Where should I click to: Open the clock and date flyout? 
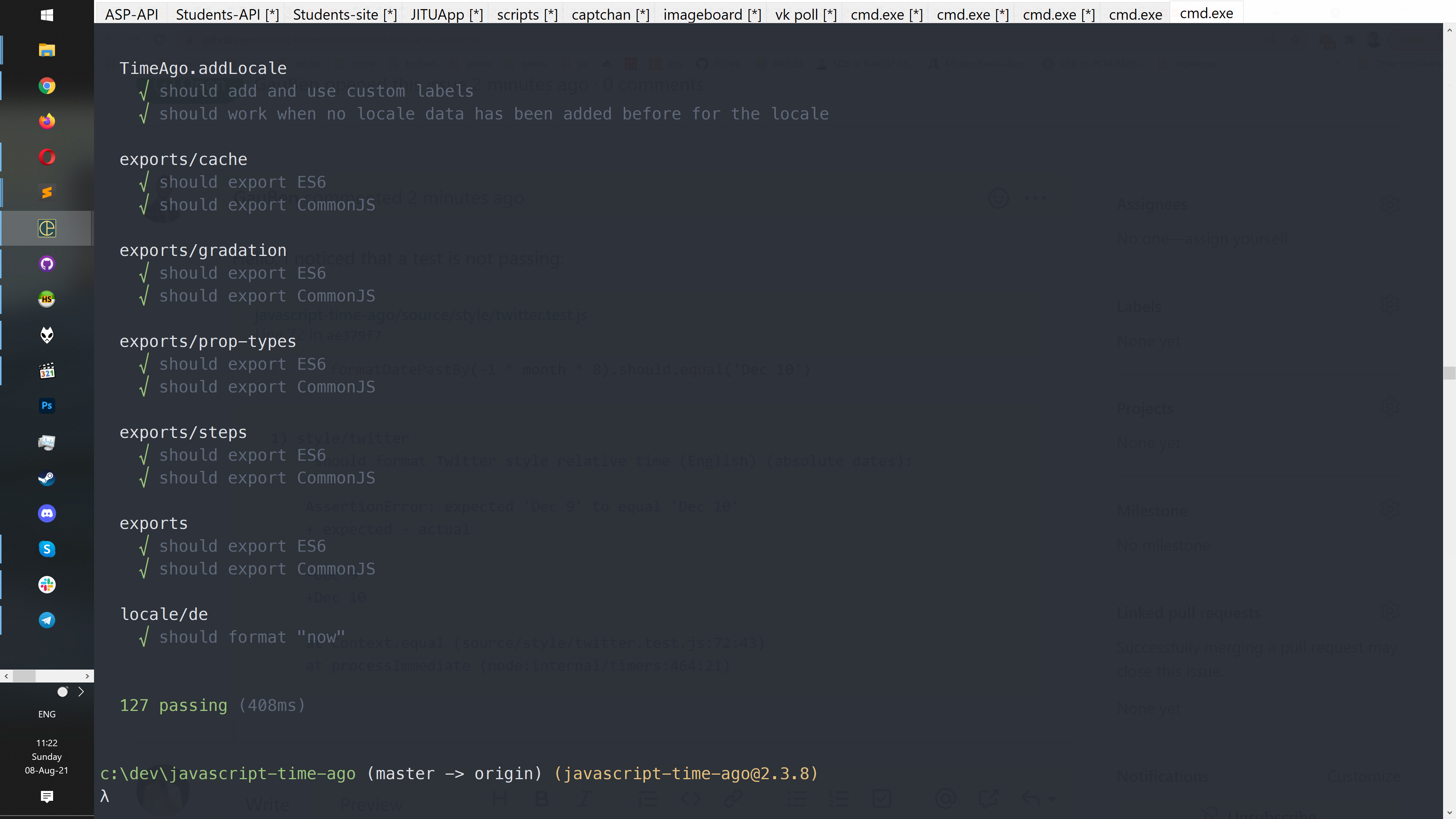click(x=47, y=756)
